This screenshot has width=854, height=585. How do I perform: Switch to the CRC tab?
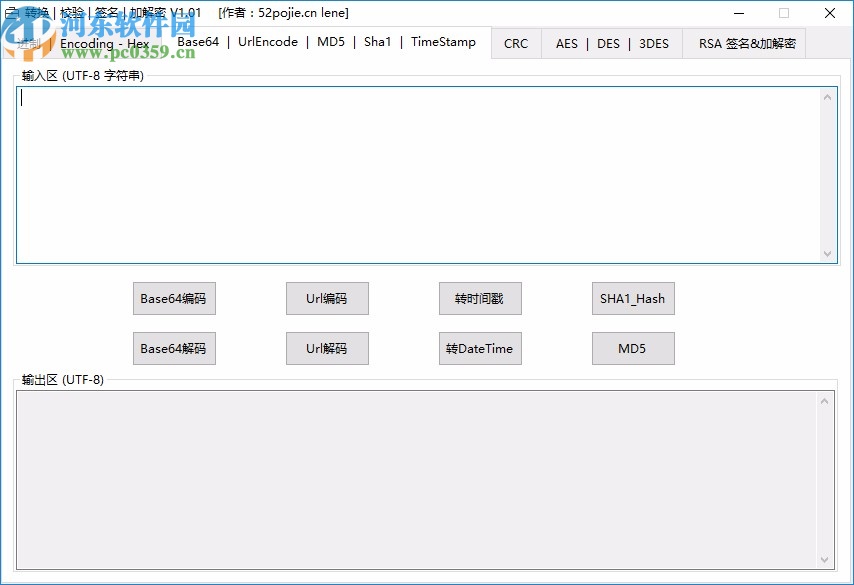515,43
